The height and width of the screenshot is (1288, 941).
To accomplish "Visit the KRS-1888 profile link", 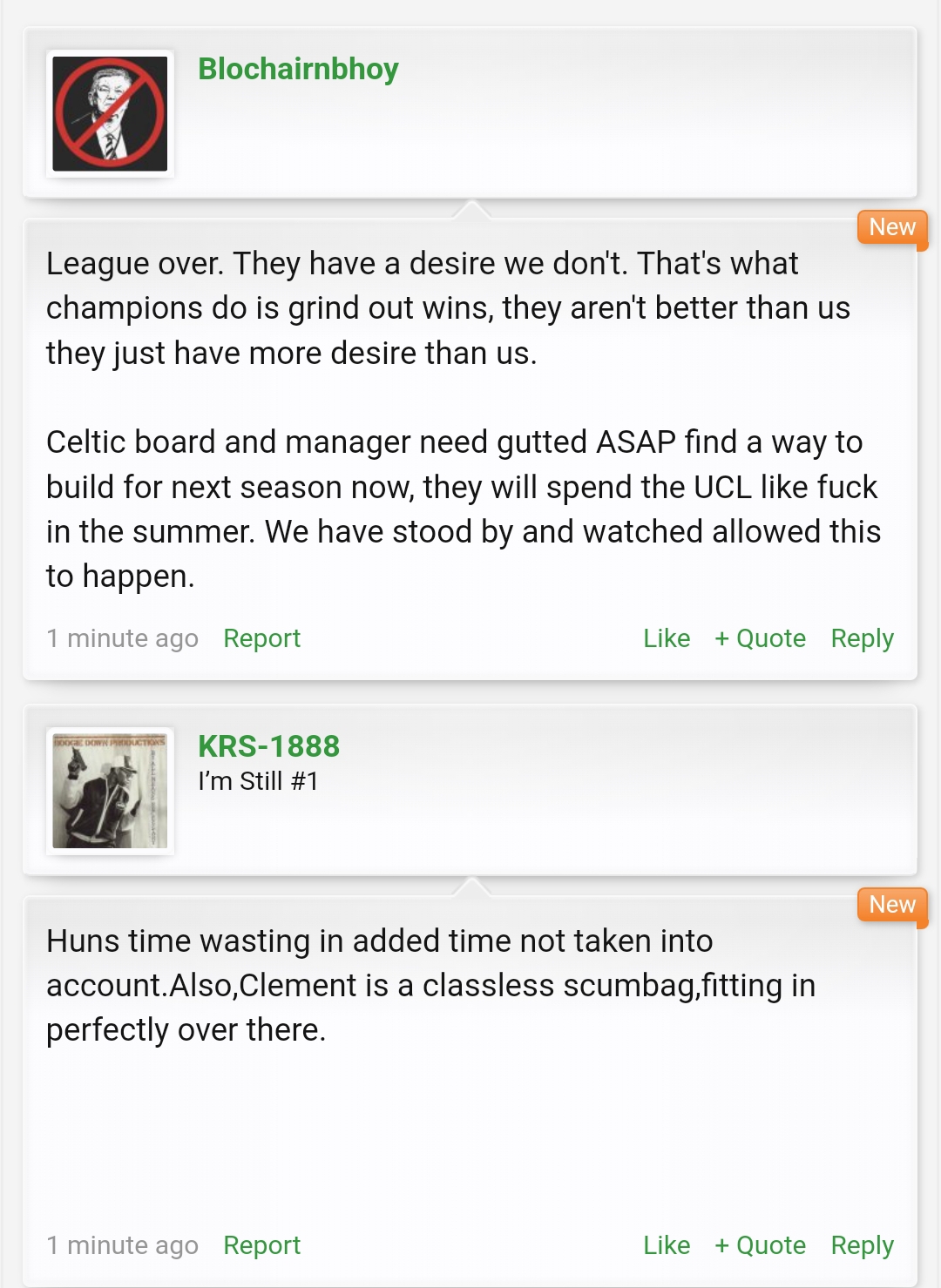I will (x=268, y=746).
